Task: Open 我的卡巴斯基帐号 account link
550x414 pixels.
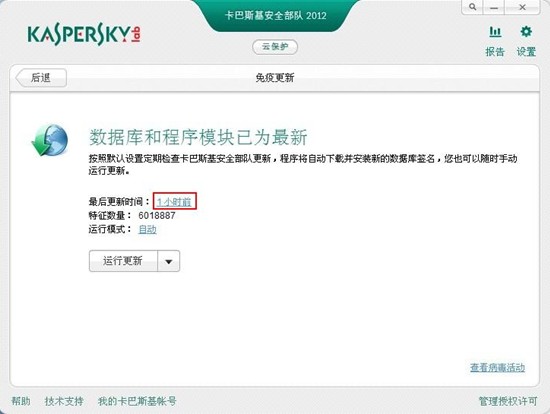Action: pyautogui.click(x=137, y=401)
